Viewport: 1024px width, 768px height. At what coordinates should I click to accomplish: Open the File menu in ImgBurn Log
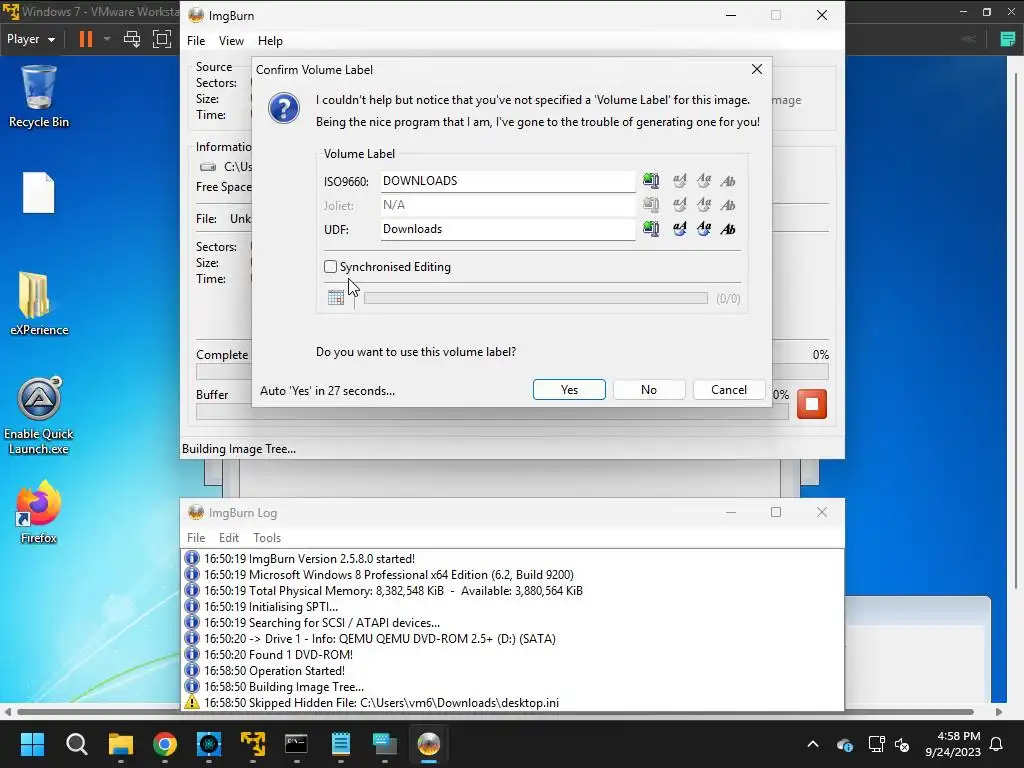point(196,537)
